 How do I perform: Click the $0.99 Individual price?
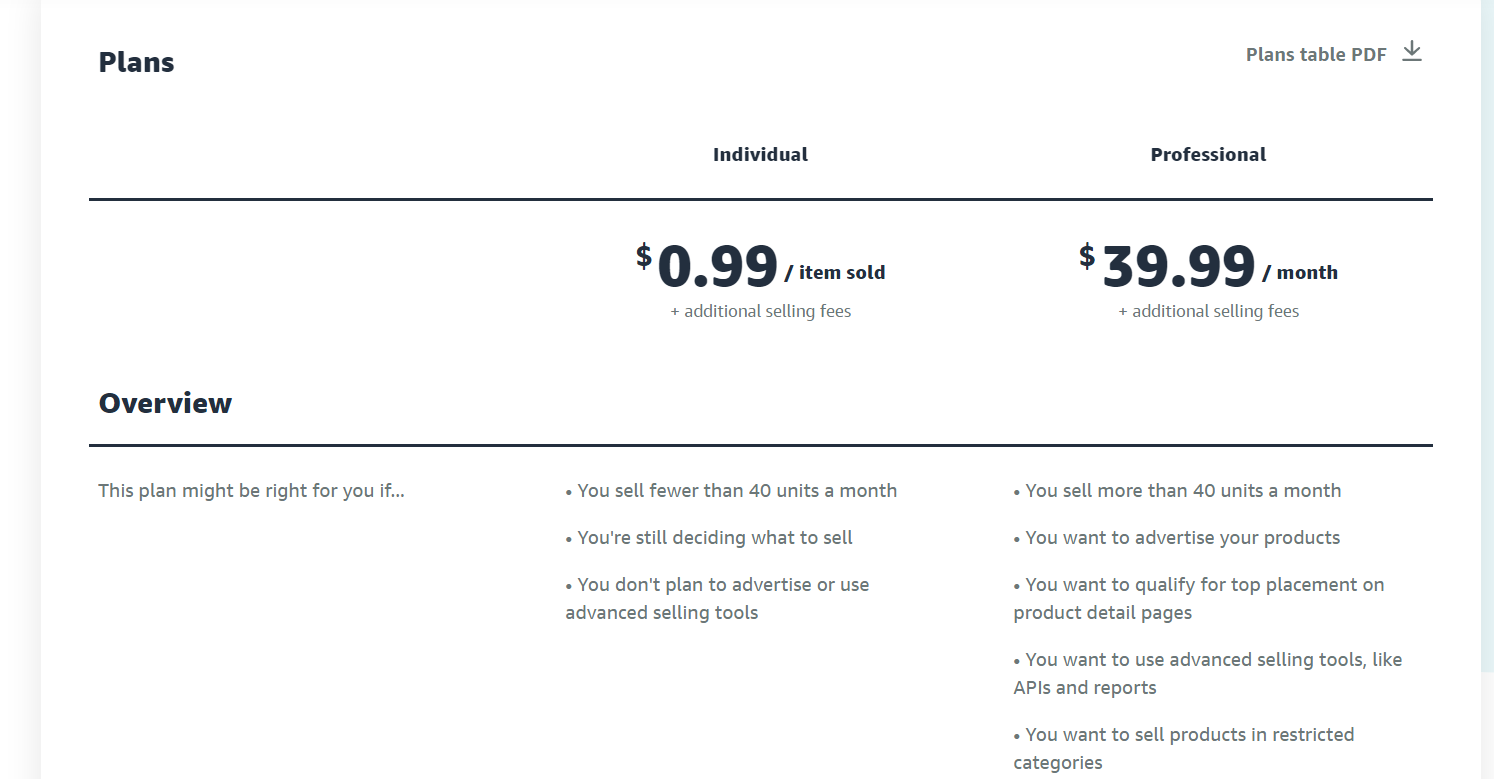click(x=707, y=267)
